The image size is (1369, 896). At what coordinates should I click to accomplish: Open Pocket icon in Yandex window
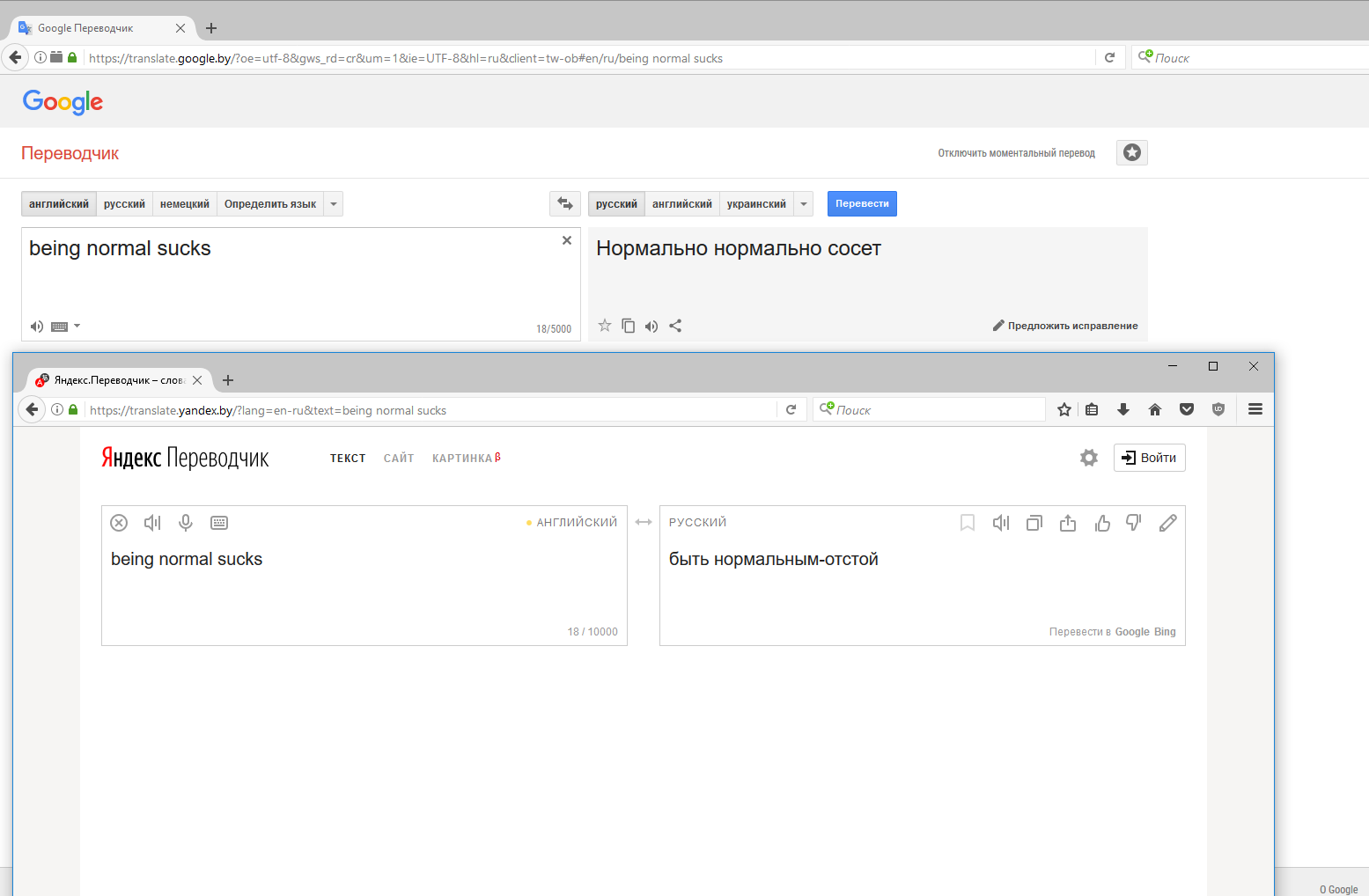click(1187, 409)
